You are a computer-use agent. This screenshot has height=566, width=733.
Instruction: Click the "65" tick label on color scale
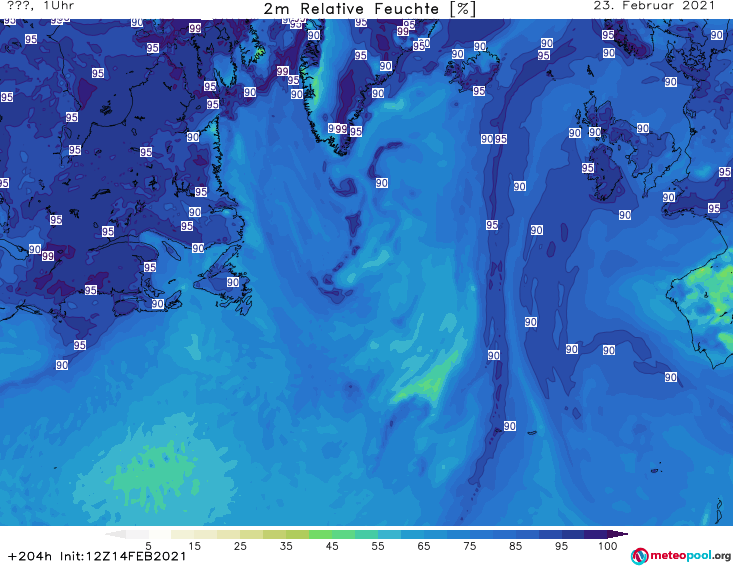[x=424, y=546]
